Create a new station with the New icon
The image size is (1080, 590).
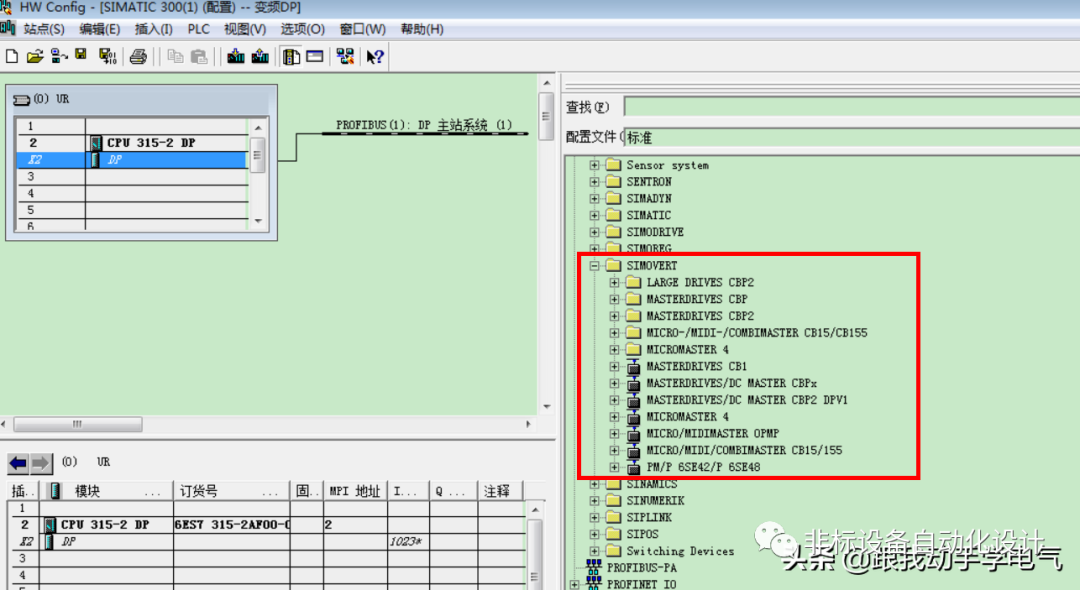point(13,57)
